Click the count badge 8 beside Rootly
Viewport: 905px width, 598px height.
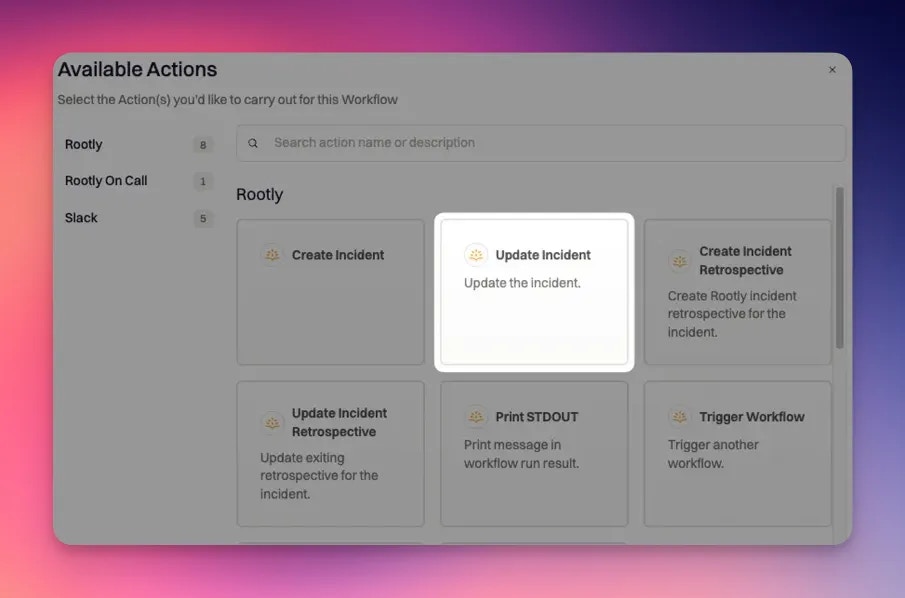pos(203,145)
